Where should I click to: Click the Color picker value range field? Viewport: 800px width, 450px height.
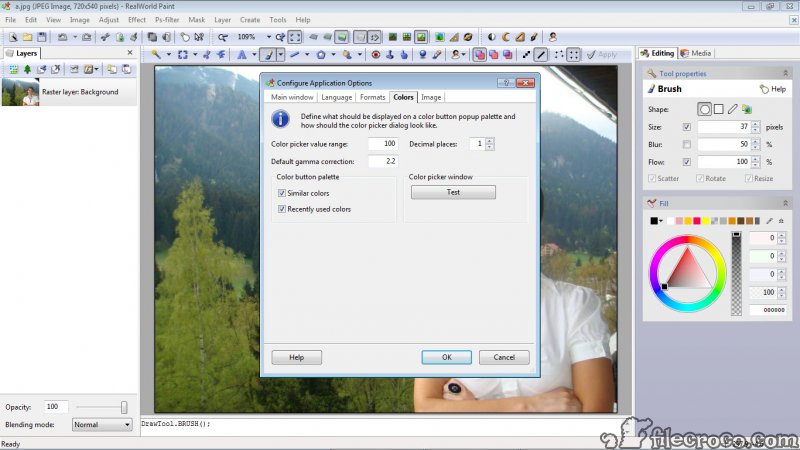click(383, 144)
